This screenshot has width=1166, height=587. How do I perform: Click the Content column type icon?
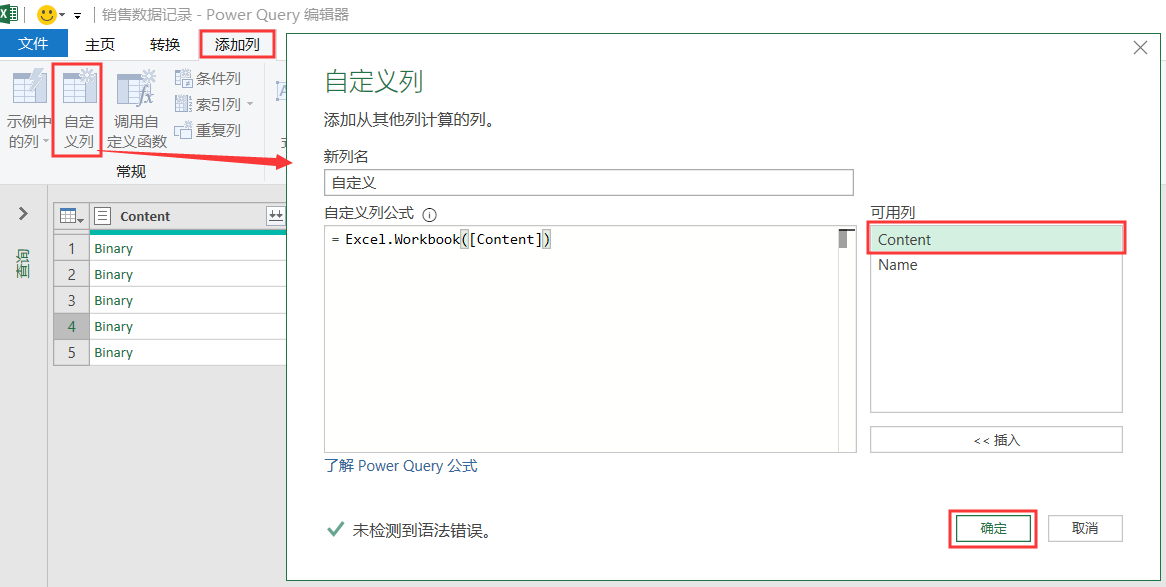coord(103,216)
